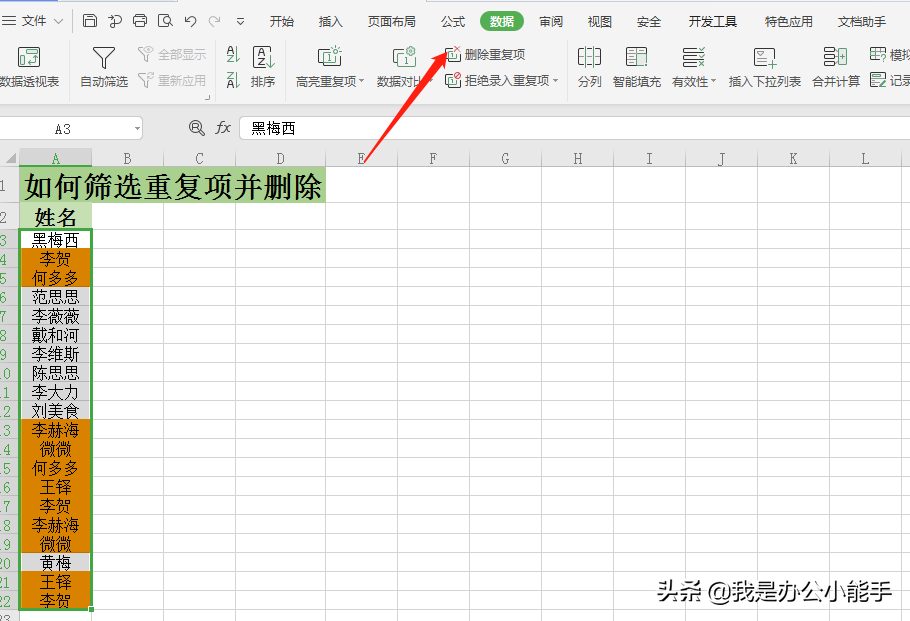This screenshot has width=910, height=621.
Task: Switch to the 插入 tab
Action: pos(331,21)
